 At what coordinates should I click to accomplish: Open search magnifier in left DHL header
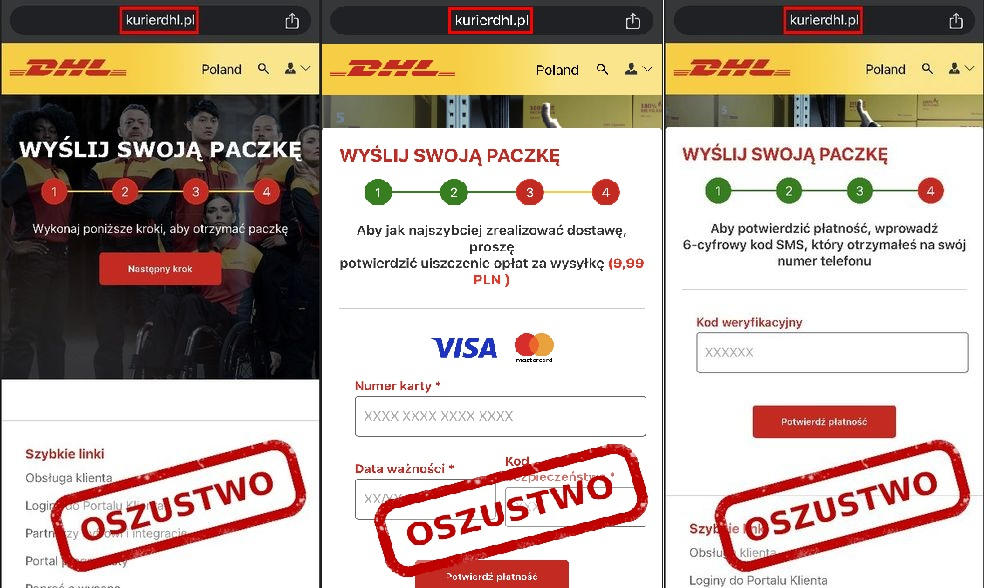tap(264, 69)
